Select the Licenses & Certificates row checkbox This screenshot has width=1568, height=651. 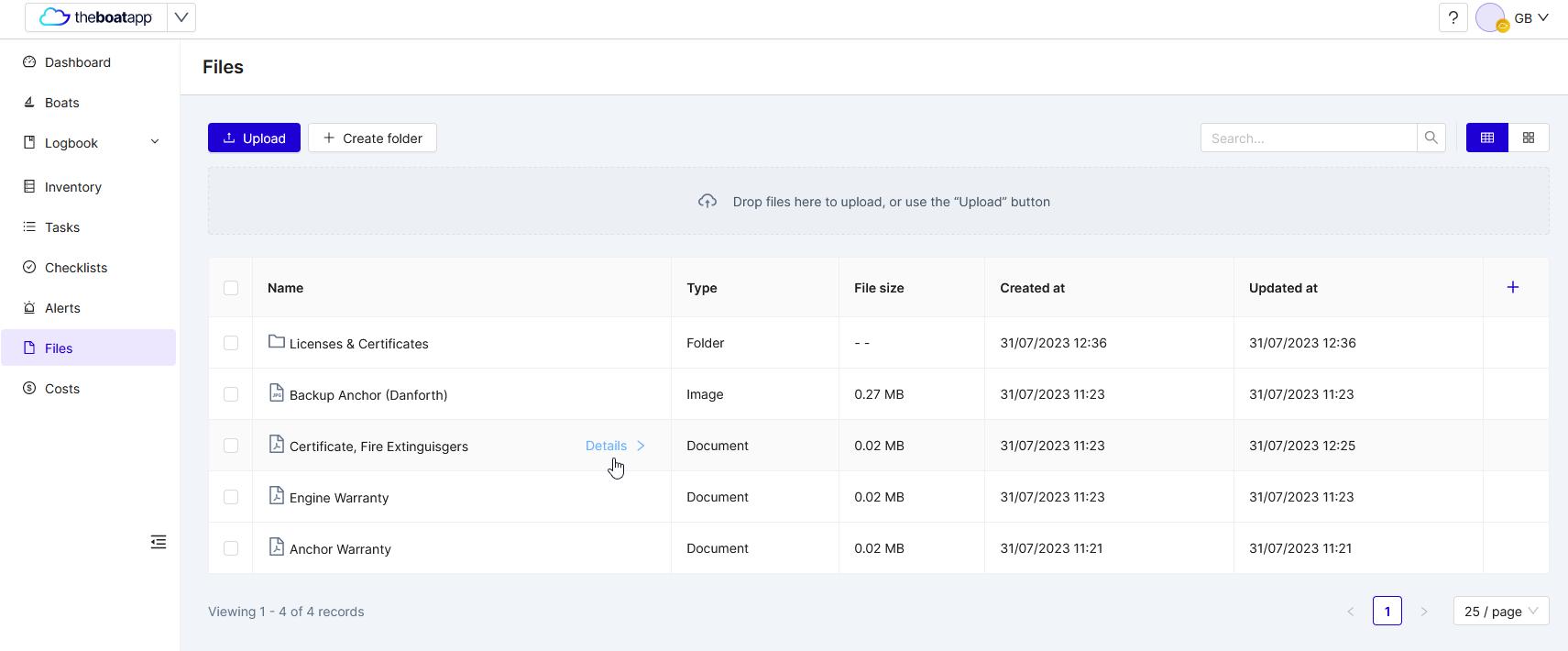tap(231, 343)
